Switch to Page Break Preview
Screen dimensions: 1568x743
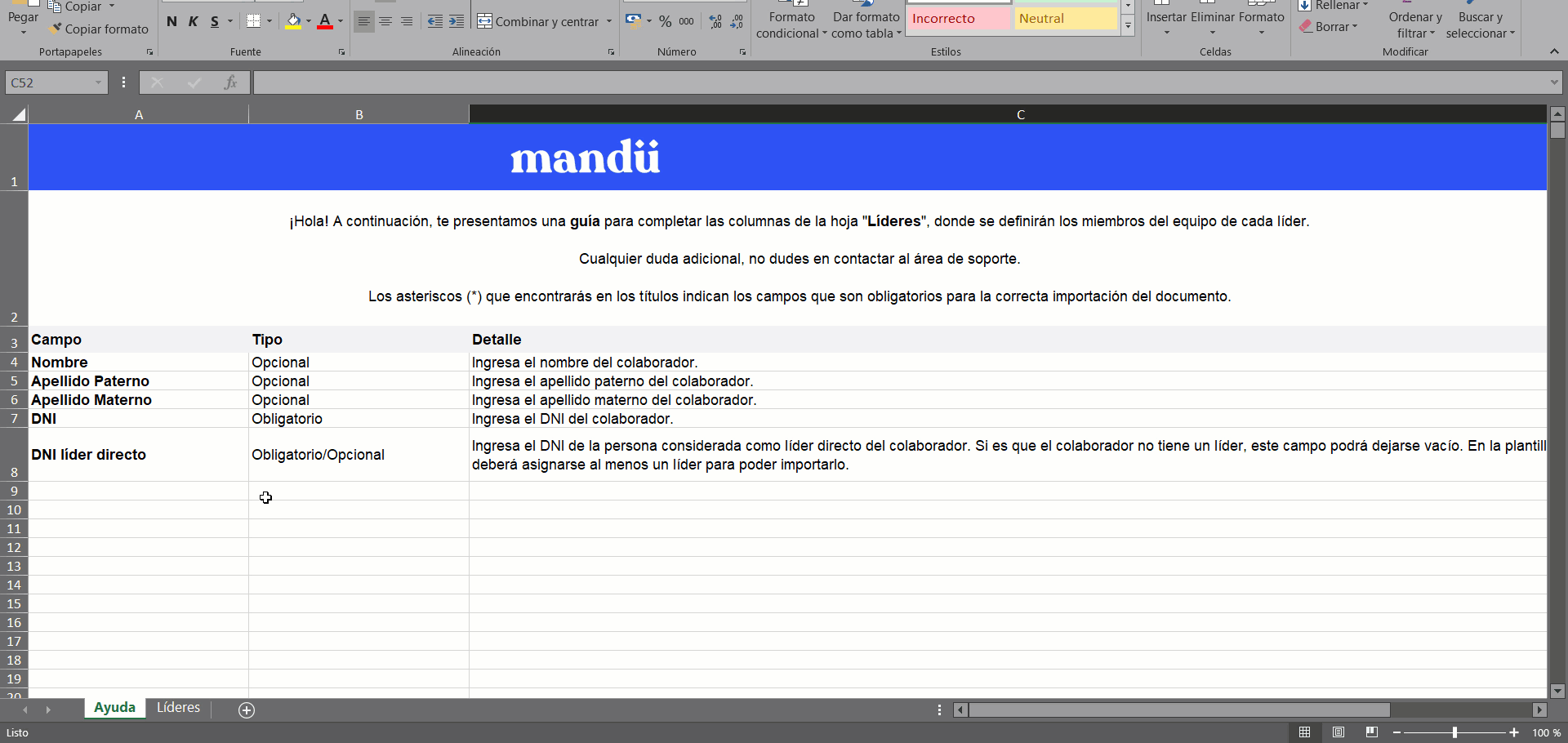(x=1372, y=732)
